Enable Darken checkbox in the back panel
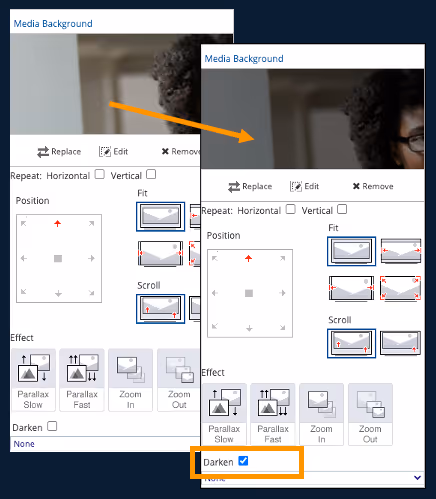Image resolution: width=436 pixels, height=499 pixels. point(52,426)
